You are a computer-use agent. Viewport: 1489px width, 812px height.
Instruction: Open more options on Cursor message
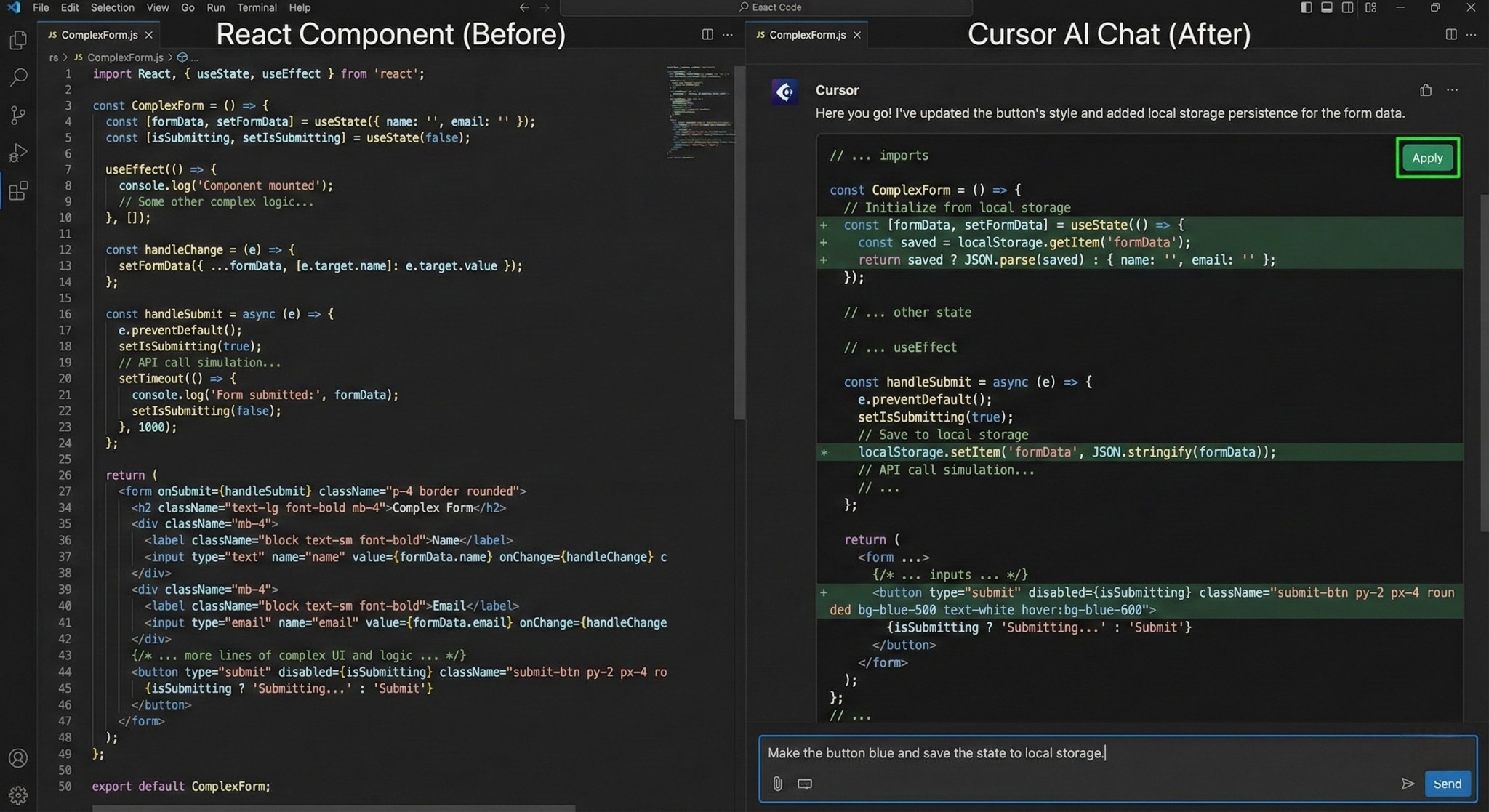[1452, 90]
